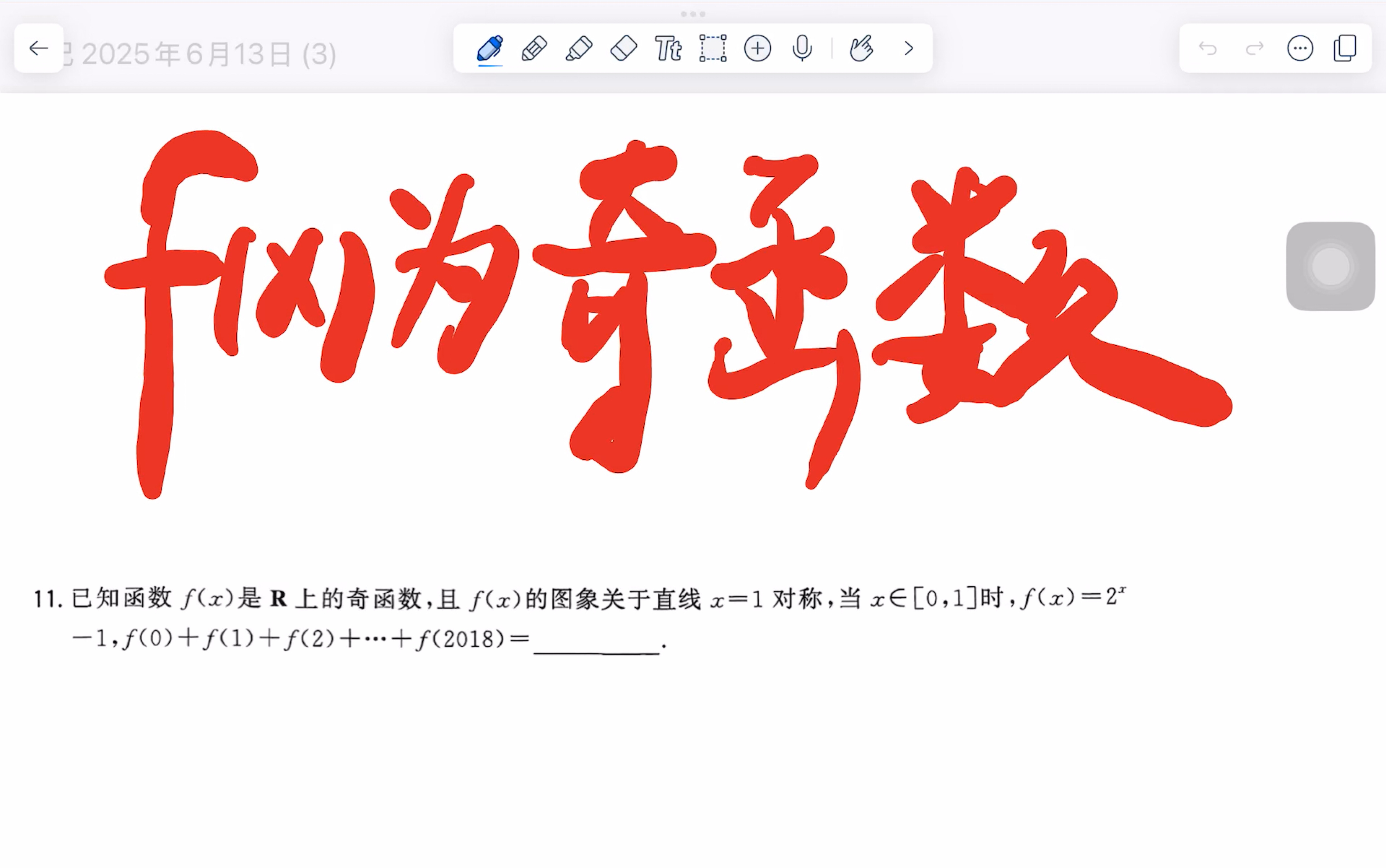Toggle audio recording with the microphone icon
Viewport: 1386px width, 868px height.
pyautogui.click(x=802, y=48)
